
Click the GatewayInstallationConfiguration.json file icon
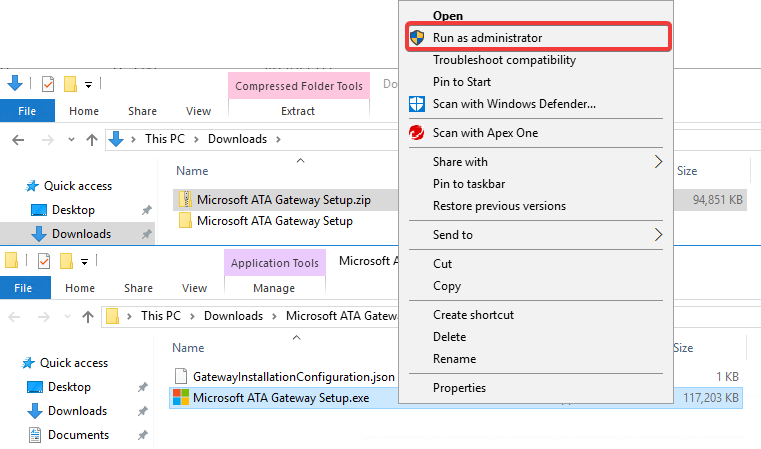(181, 377)
